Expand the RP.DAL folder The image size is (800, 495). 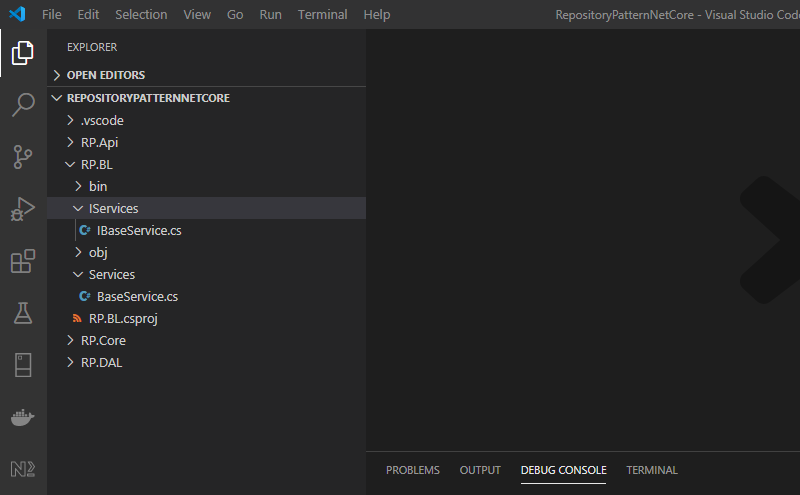tap(101, 362)
